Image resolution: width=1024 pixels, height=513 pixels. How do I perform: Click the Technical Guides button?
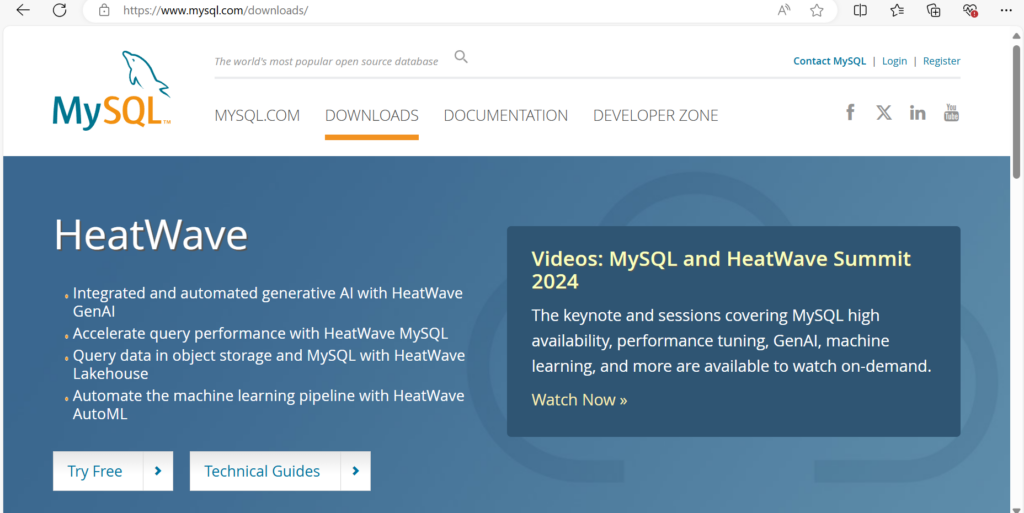point(280,471)
